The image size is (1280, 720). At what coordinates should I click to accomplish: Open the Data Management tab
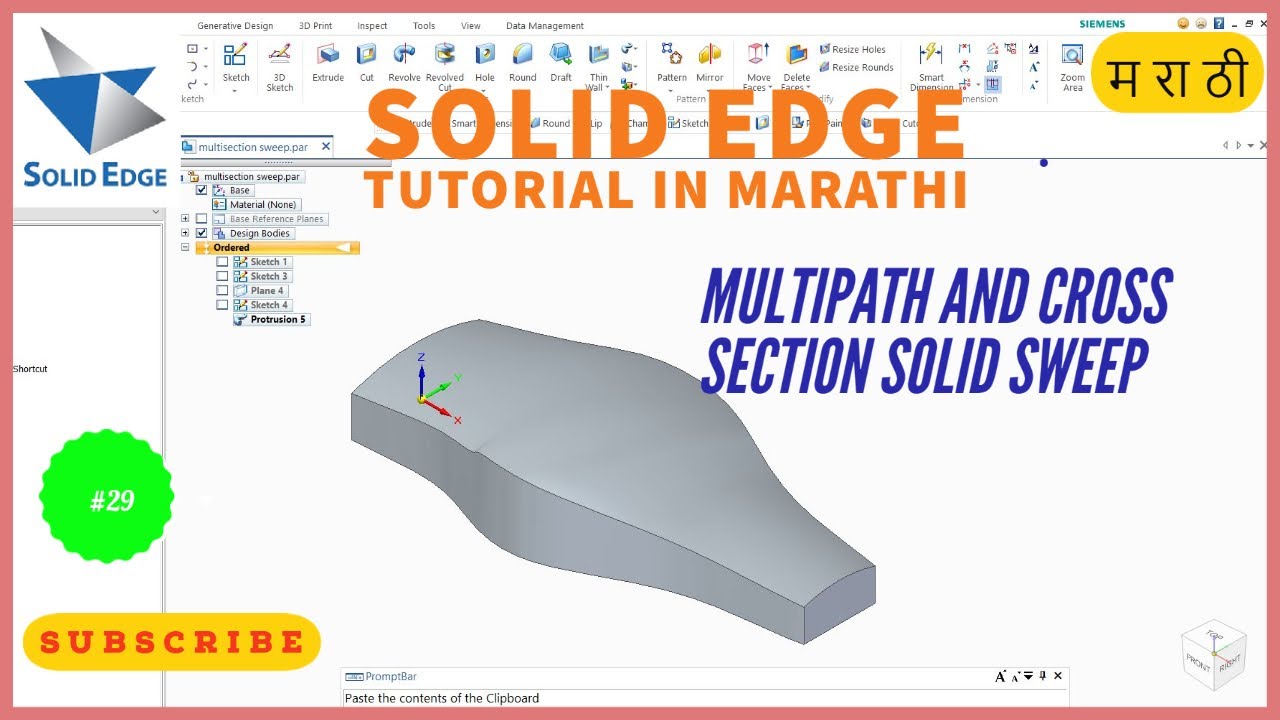[545, 26]
